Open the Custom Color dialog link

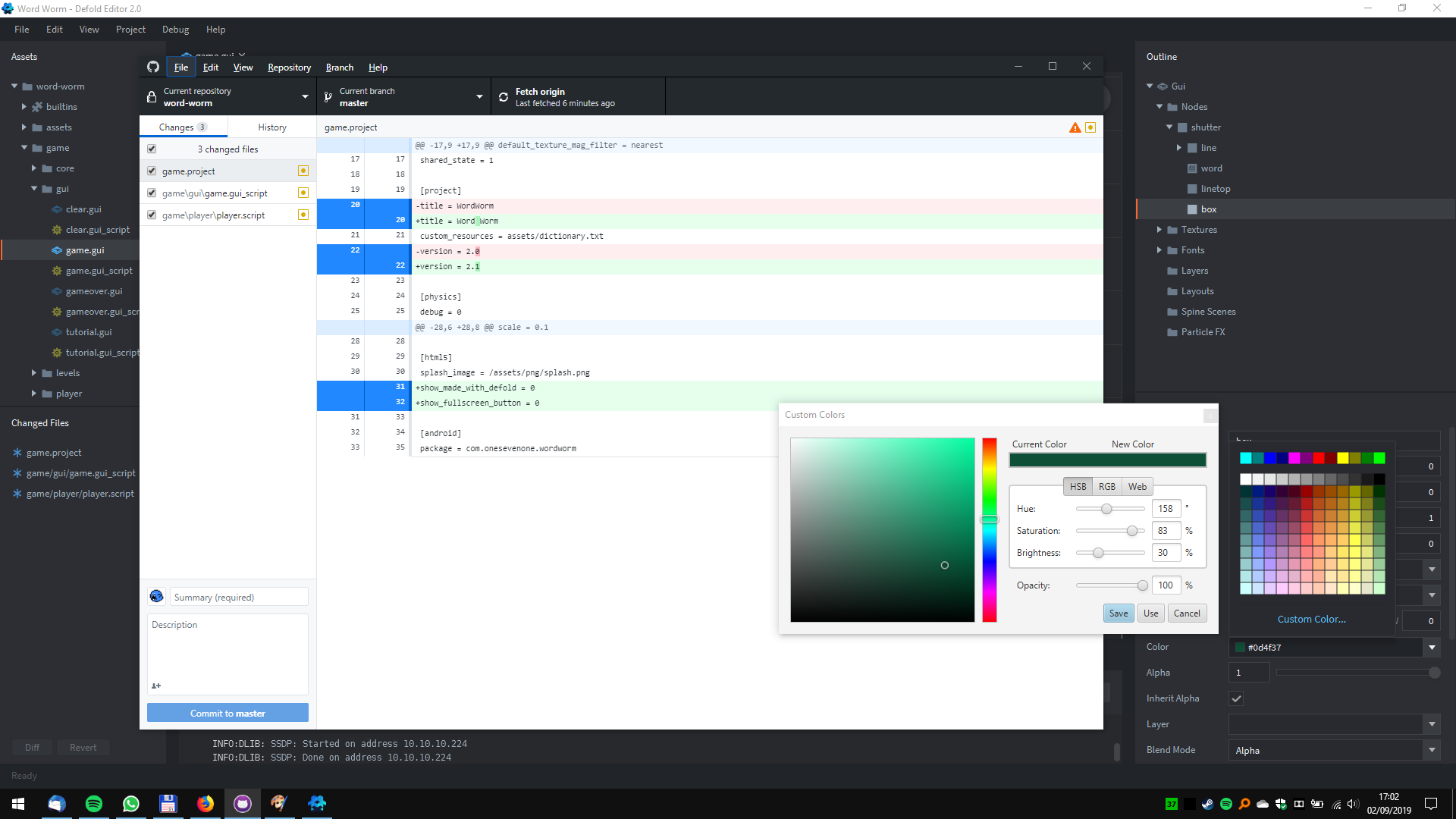click(x=1311, y=619)
